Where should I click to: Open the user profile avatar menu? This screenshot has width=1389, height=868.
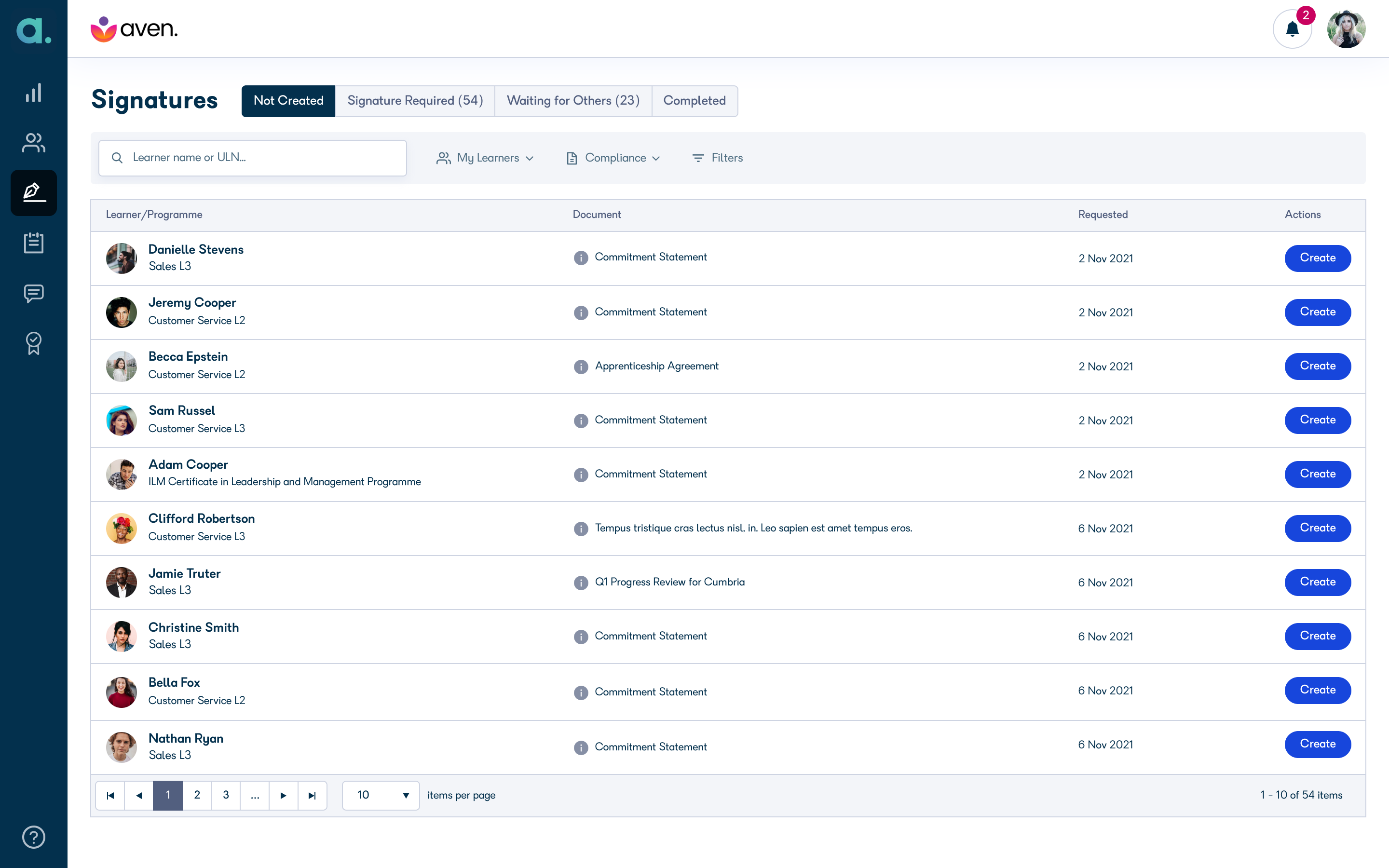pyautogui.click(x=1346, y=29)
